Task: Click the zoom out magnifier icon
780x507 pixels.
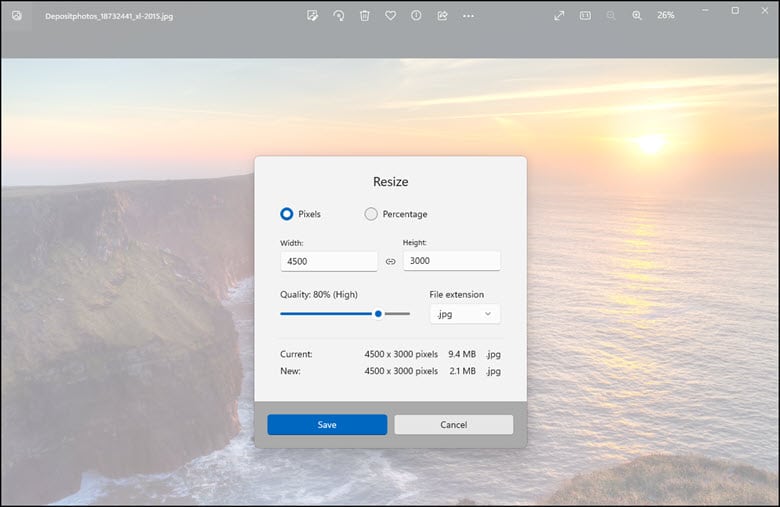Action: [x=611, y=15]
